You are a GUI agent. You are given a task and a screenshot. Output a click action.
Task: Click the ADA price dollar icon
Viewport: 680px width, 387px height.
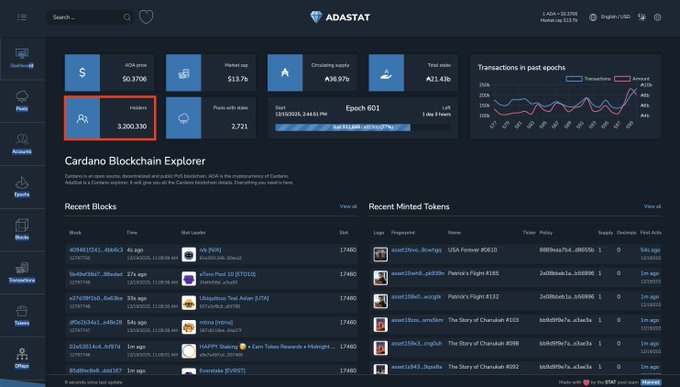82,72
